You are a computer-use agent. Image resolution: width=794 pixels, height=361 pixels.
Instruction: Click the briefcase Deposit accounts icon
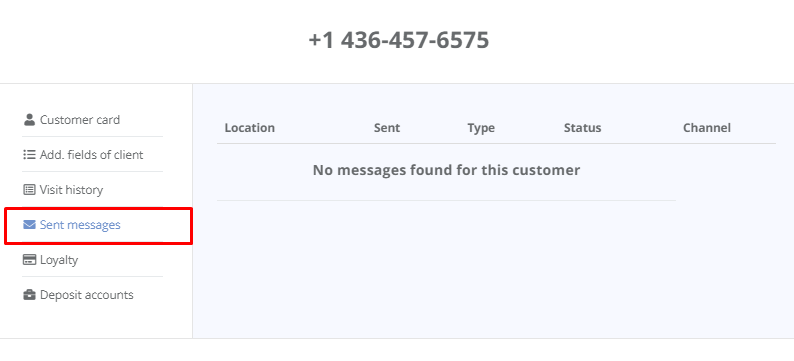(29, 295)
